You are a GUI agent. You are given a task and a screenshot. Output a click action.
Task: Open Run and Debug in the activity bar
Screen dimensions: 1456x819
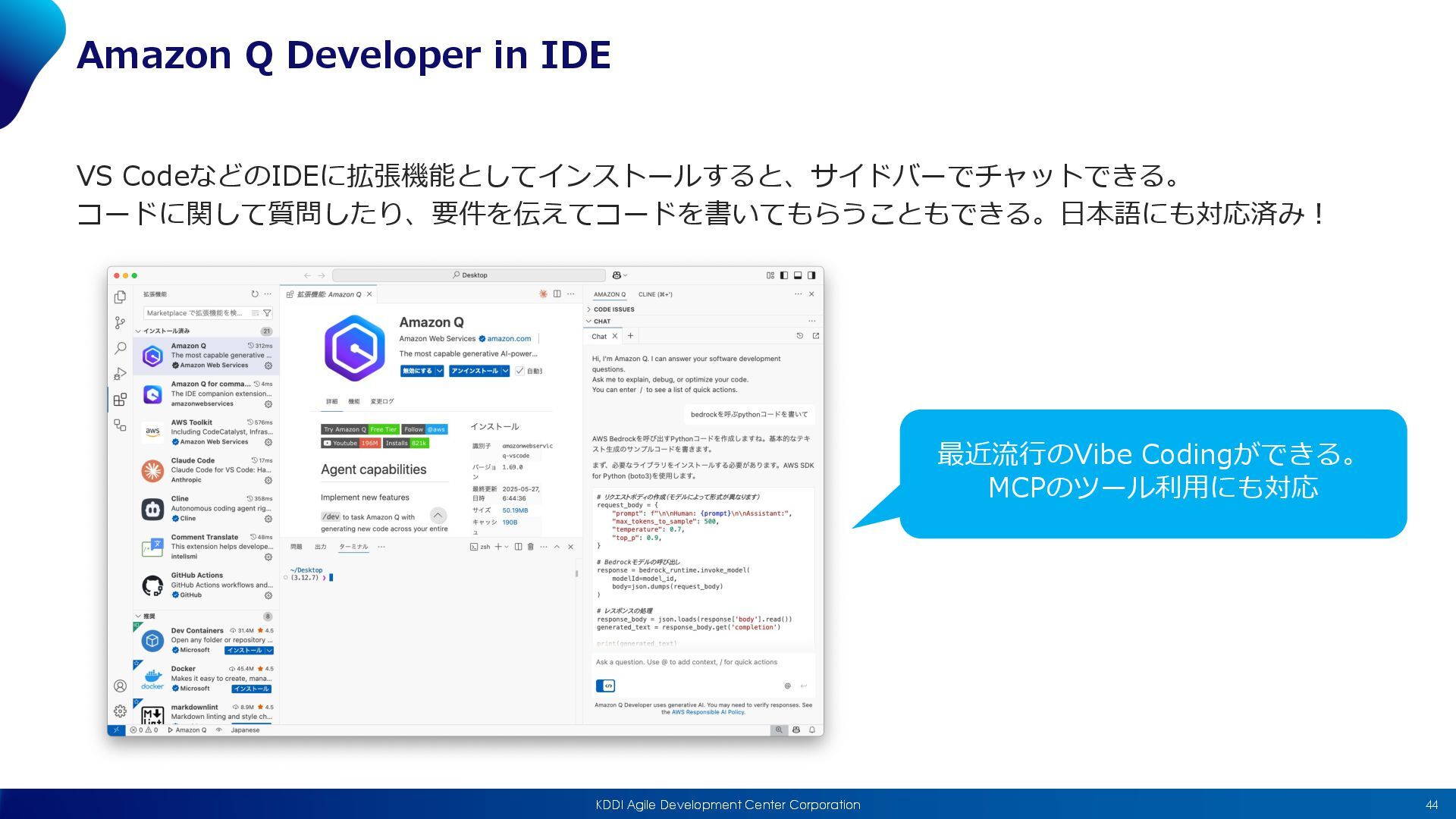tap(120, 374)
